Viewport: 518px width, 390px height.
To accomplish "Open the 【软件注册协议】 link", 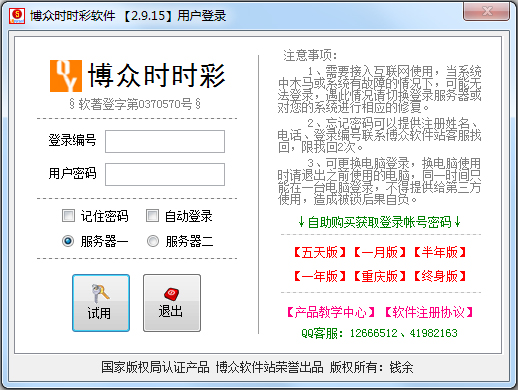I will tap(429, 312).
